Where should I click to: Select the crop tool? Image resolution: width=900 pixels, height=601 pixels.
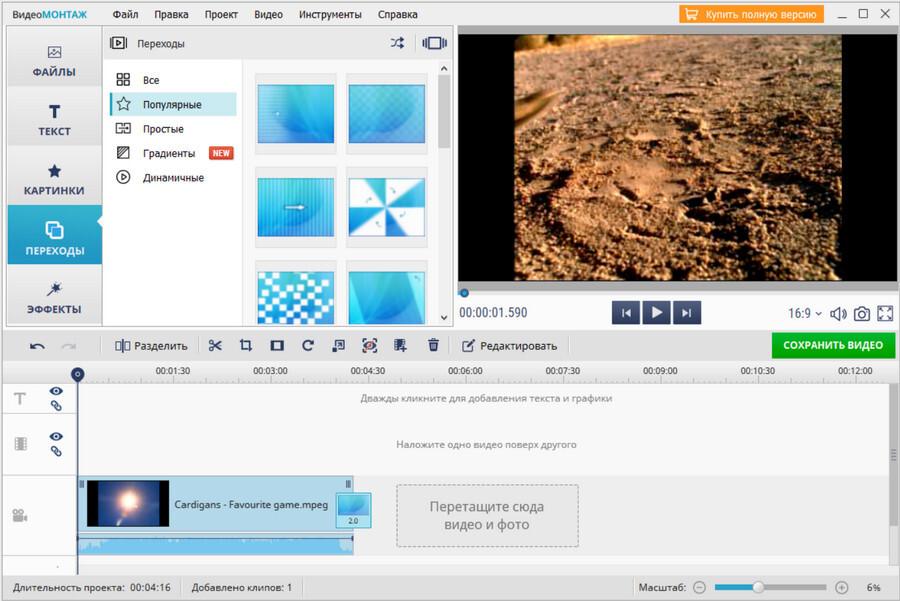246,346
